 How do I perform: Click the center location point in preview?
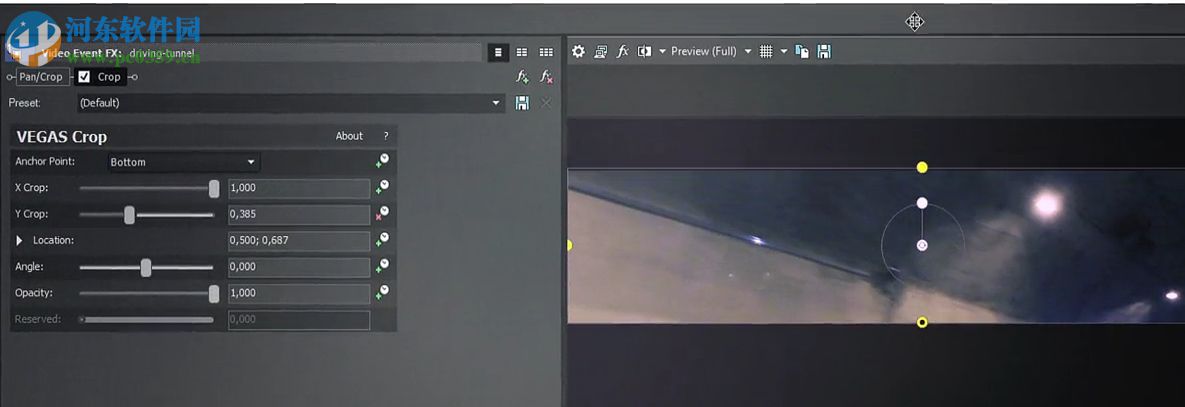point(922,245)
